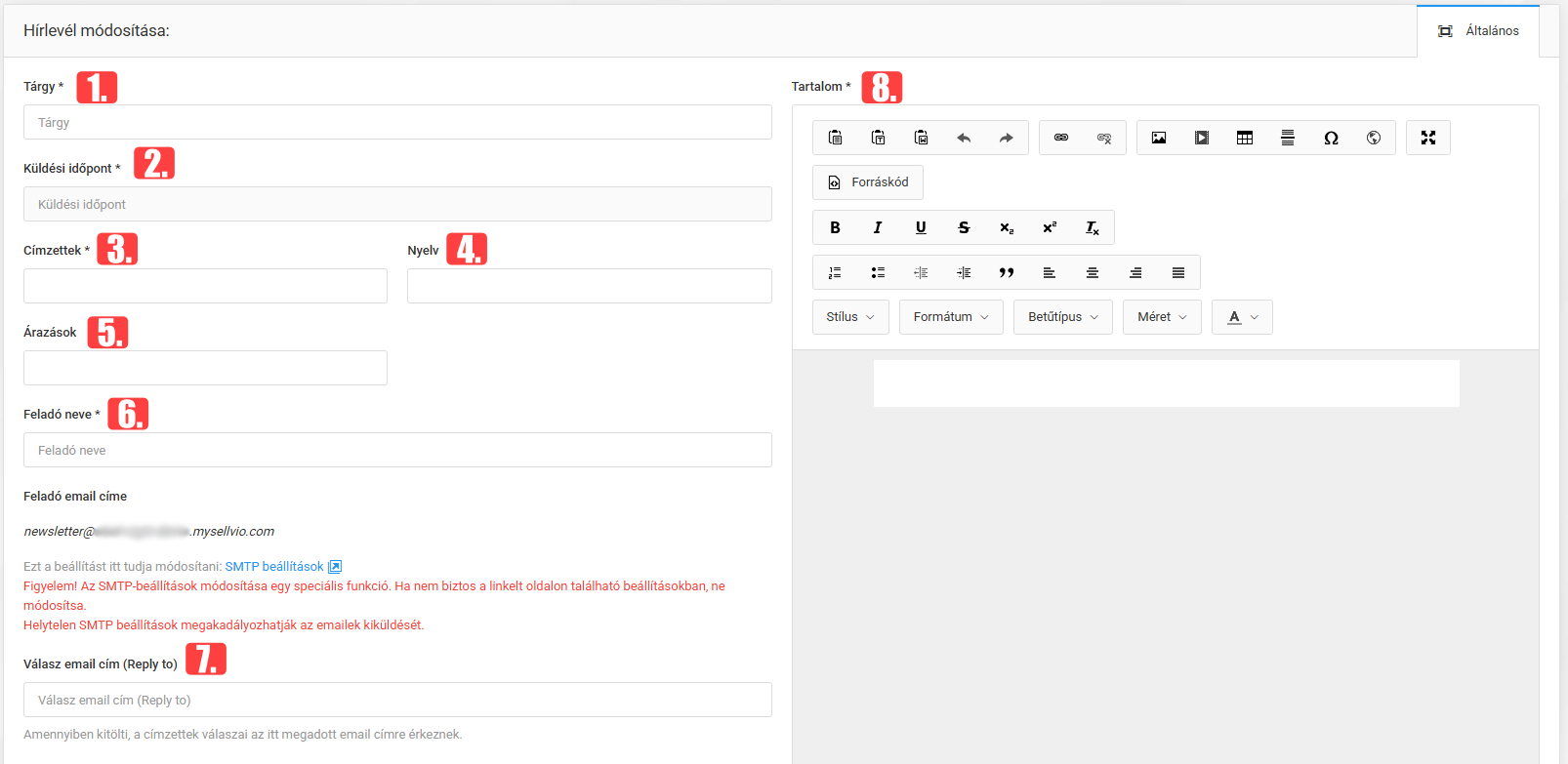This screenshot has height=764, width=1568.
Task: Decrease the indent level
Action: click(x=921, y=272)
